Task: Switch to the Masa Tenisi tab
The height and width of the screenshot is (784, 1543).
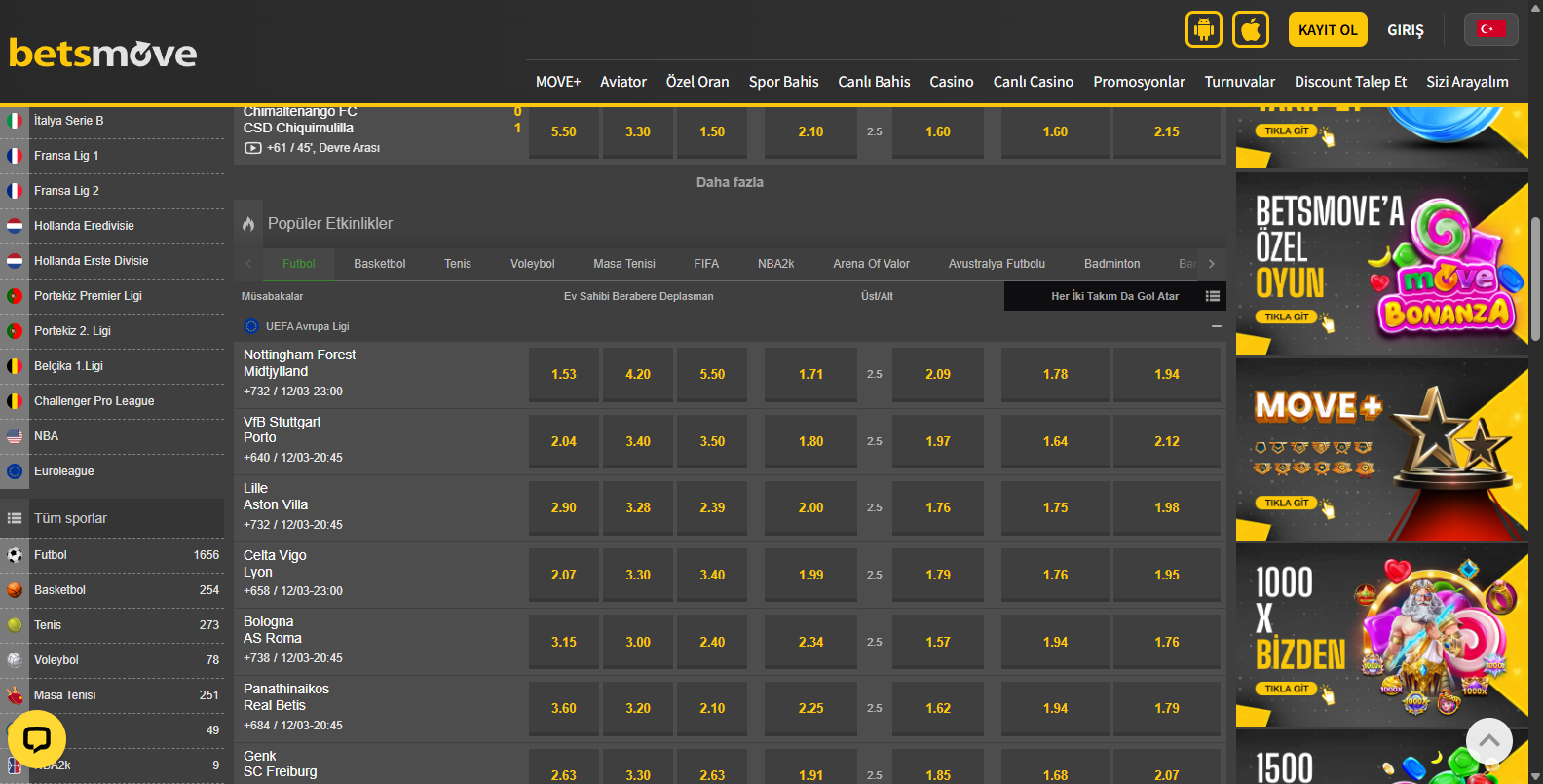Action: (624, 264)
